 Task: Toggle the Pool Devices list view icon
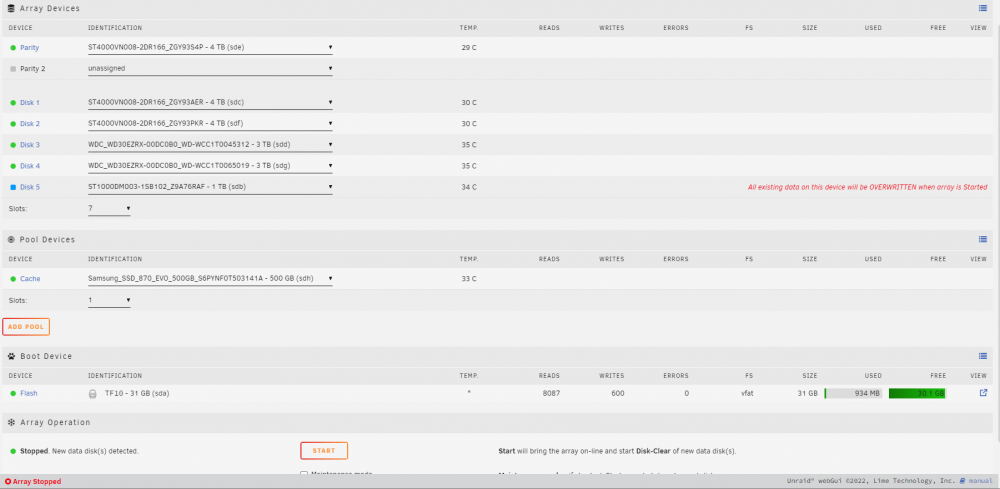(x=983, y=239)
